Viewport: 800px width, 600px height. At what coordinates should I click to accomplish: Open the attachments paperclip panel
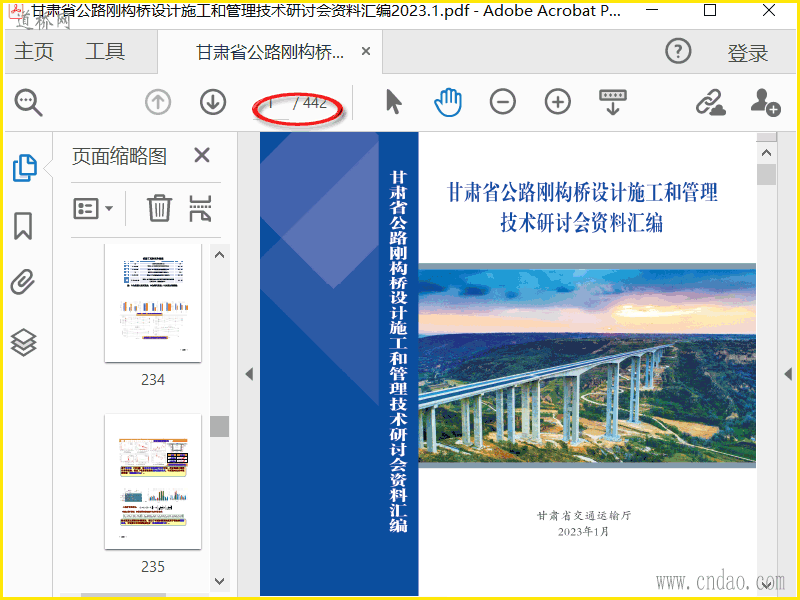(23, 282)
